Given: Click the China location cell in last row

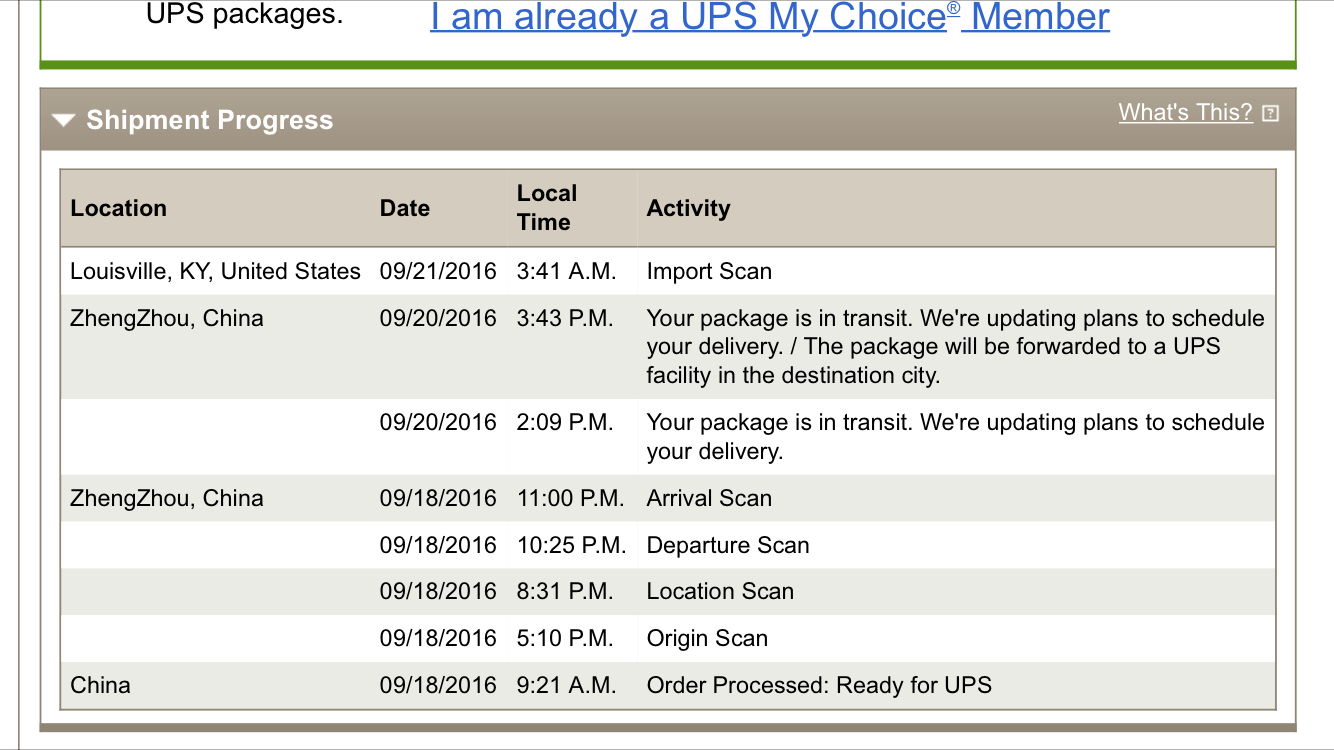Looking at the screenshot, I should pyautogui.click(x=100, y=685).
